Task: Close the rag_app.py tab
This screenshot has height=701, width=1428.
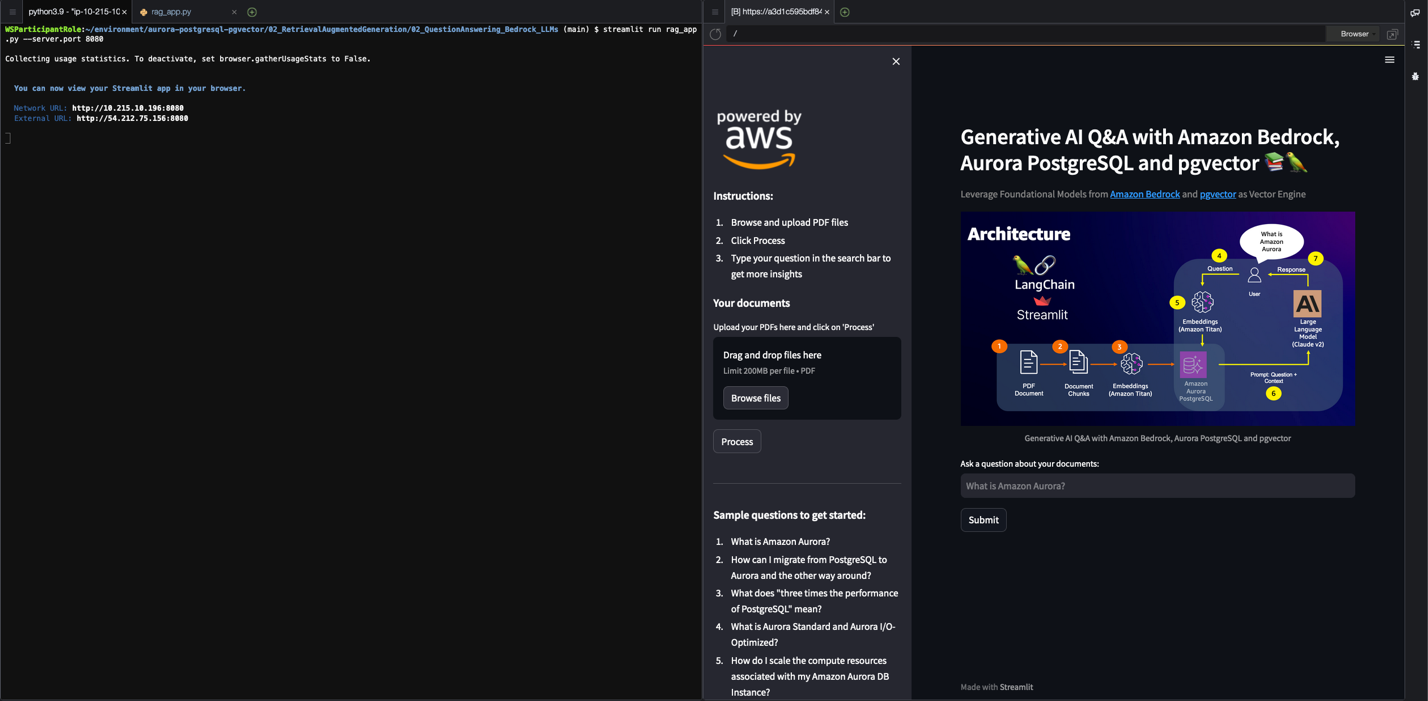Action: click(234, 12)
